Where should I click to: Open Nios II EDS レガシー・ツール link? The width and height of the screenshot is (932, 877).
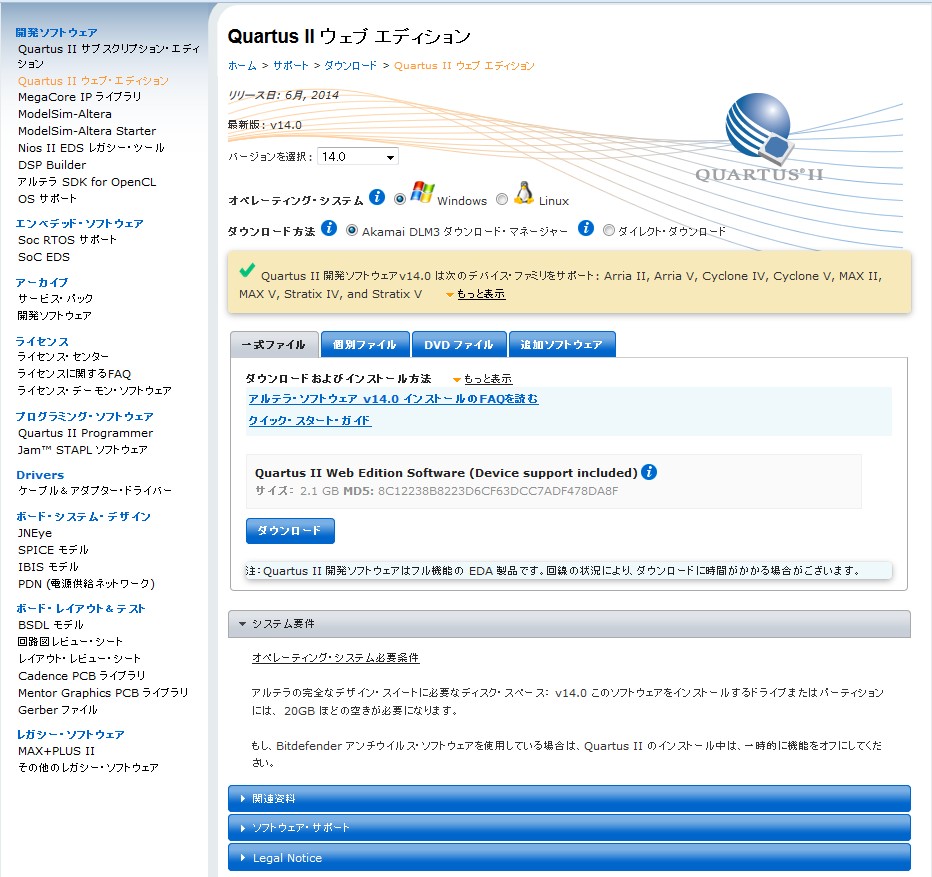pos(91,147)
